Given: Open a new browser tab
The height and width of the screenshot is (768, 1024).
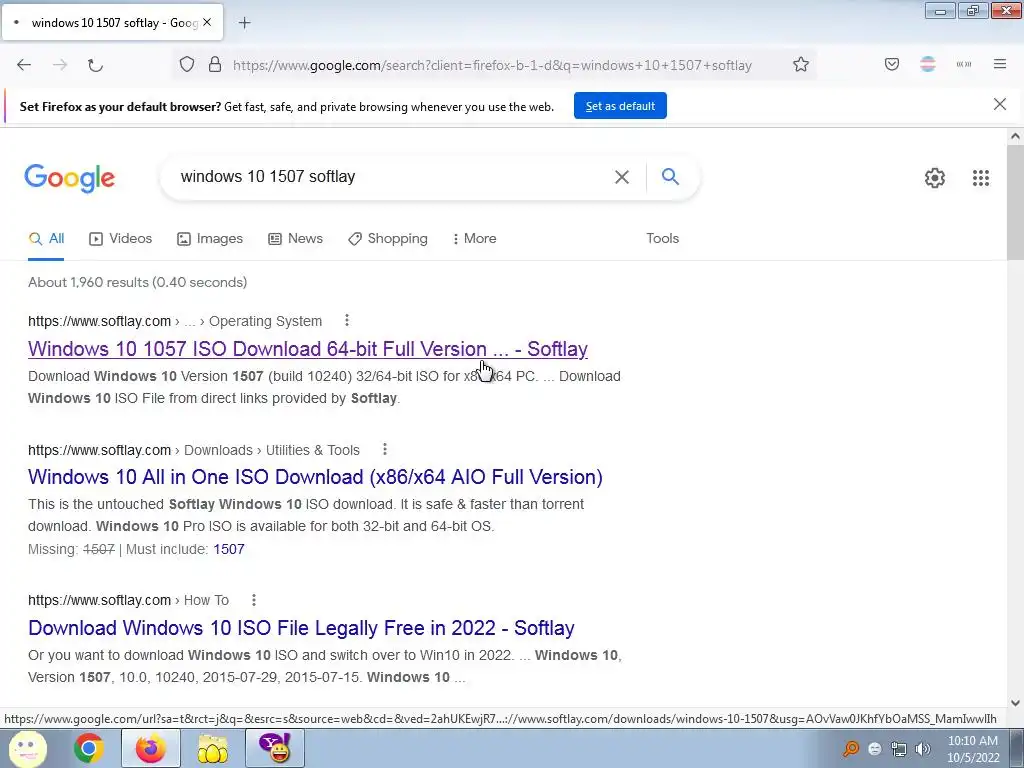Looking at the screenshot, I should (x=244, y=23).
